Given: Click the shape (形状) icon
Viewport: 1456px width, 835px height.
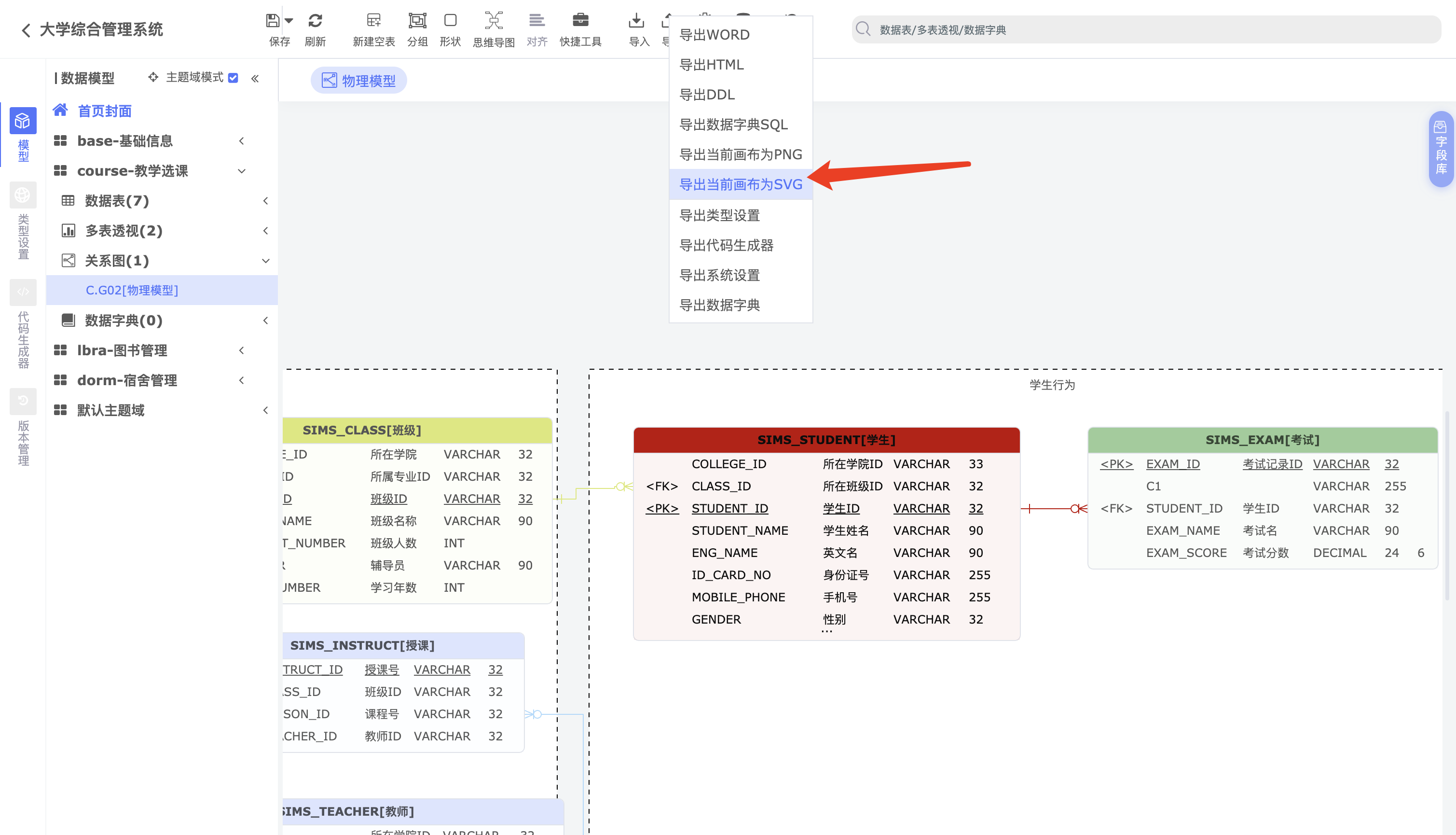Looking at the screenshot, I should (451, 21).
